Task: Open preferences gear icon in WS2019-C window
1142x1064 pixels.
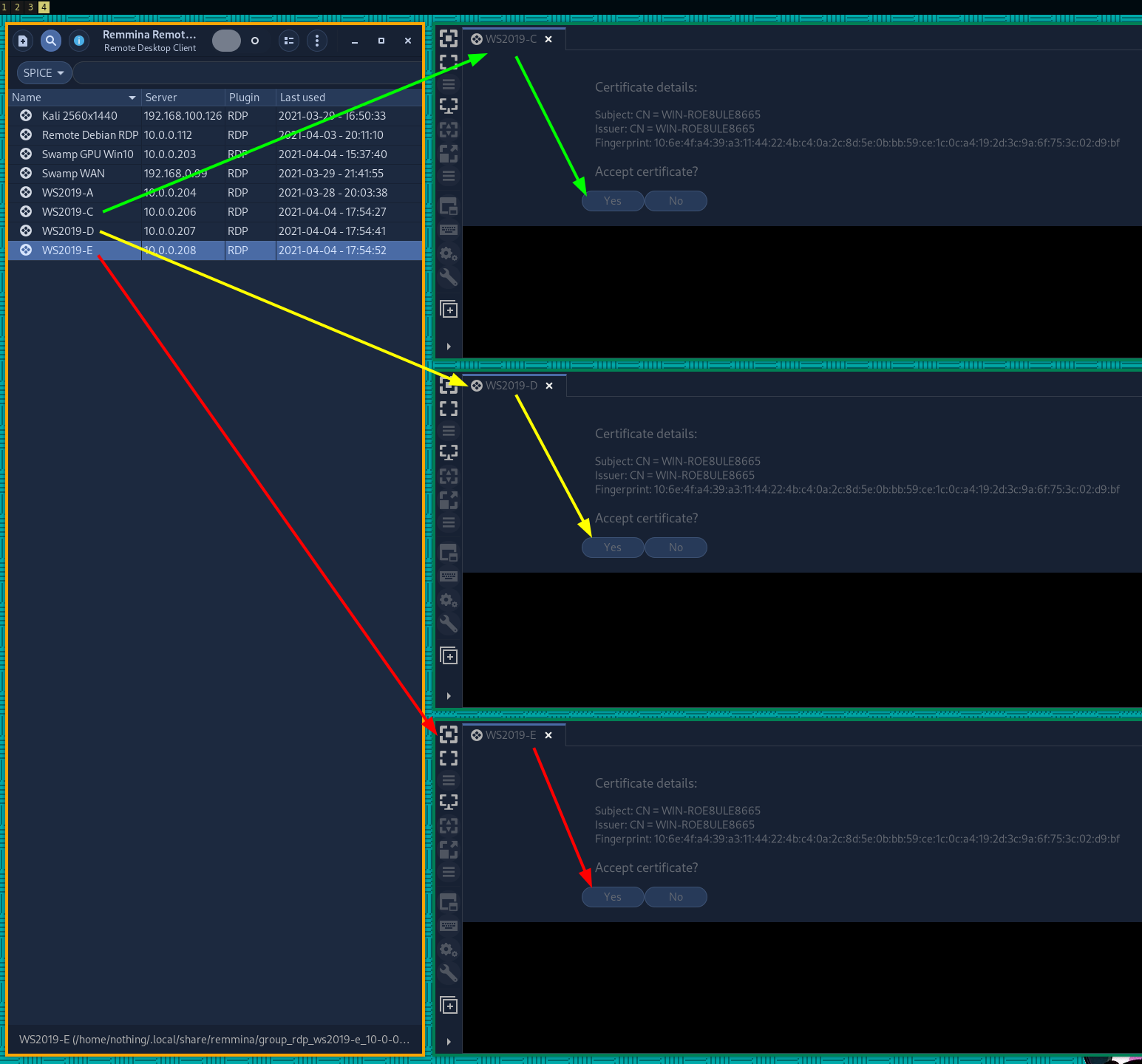Action: 449,254
